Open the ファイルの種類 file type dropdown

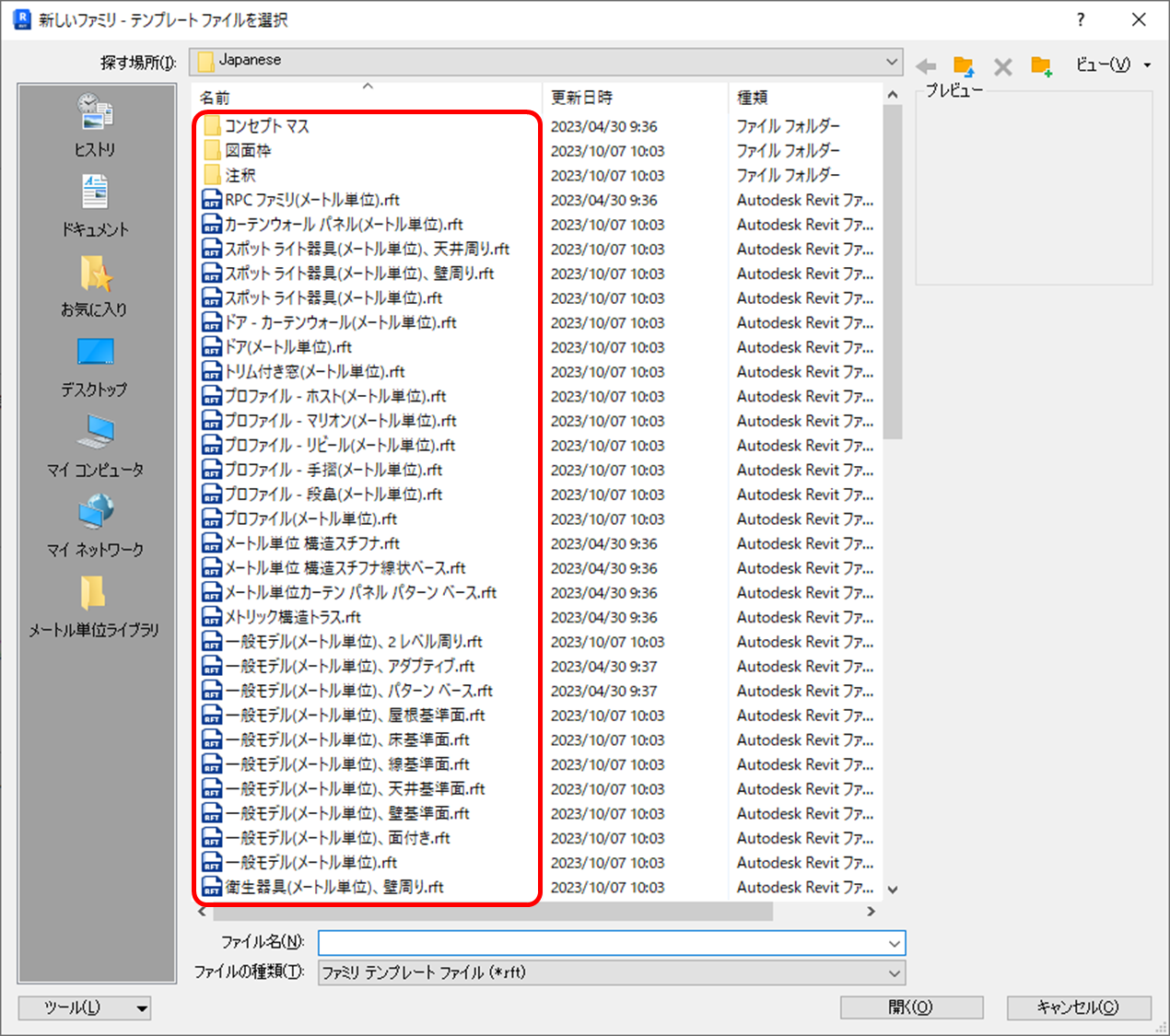[x=612, y=972]
